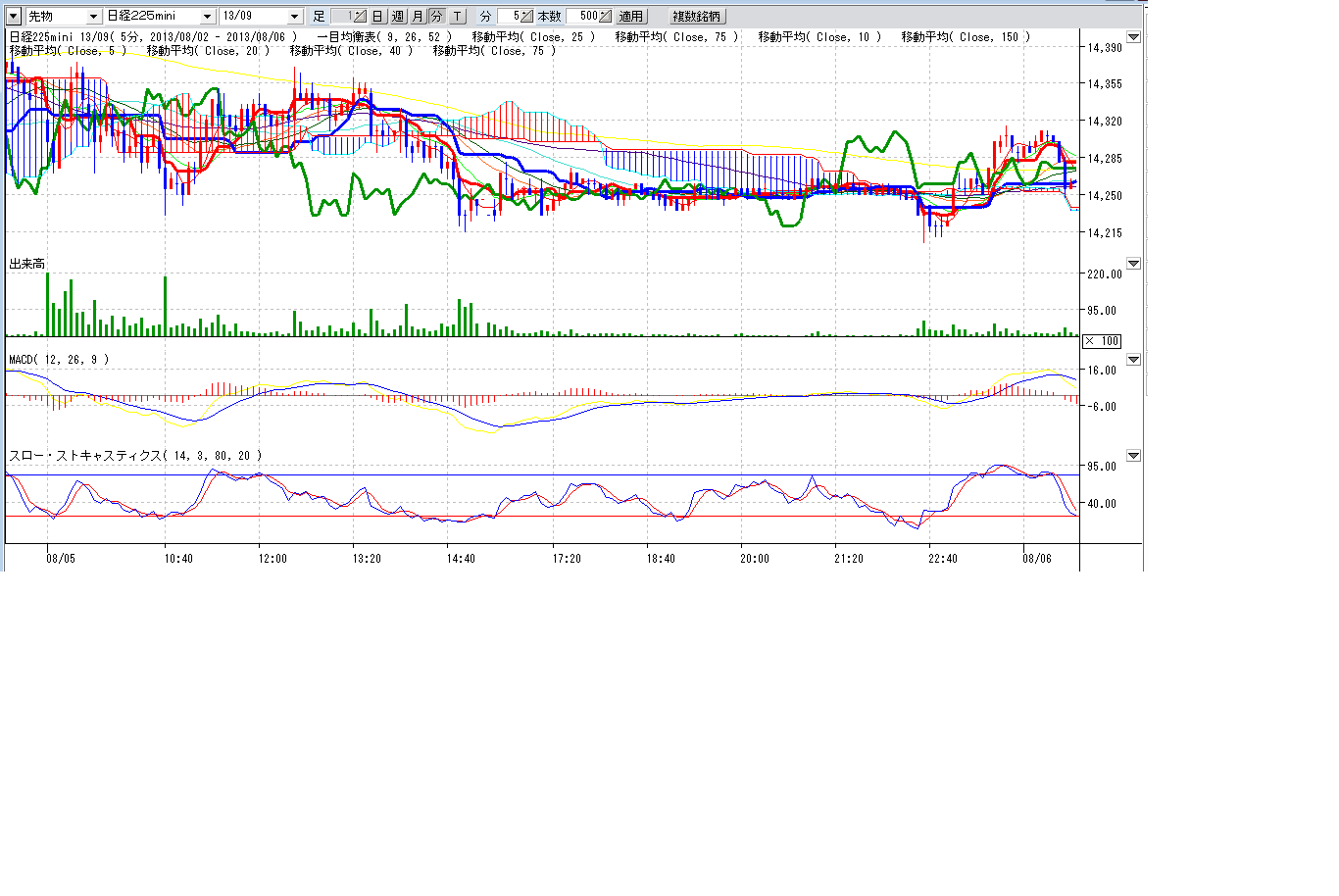The width and height of the screenshot is (1339, 896).
Task: Open the MACD panel menu arrow
Action: click(1133, 360)
